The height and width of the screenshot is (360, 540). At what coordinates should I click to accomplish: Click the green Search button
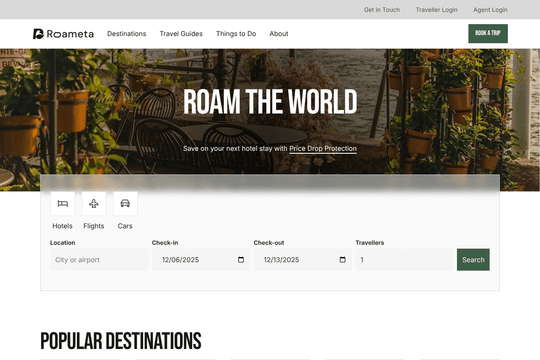point(473,260)
